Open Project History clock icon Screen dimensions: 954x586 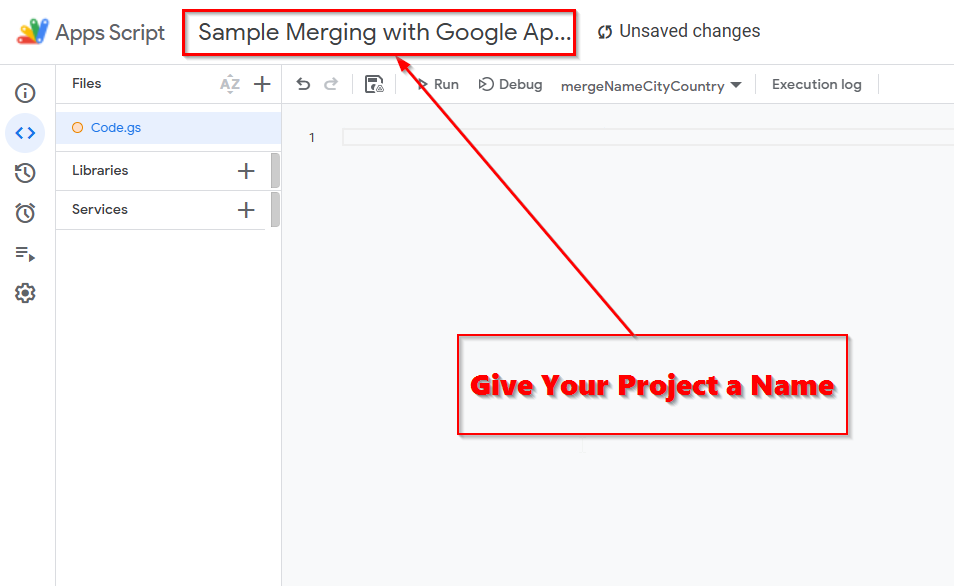coord(25,173)
